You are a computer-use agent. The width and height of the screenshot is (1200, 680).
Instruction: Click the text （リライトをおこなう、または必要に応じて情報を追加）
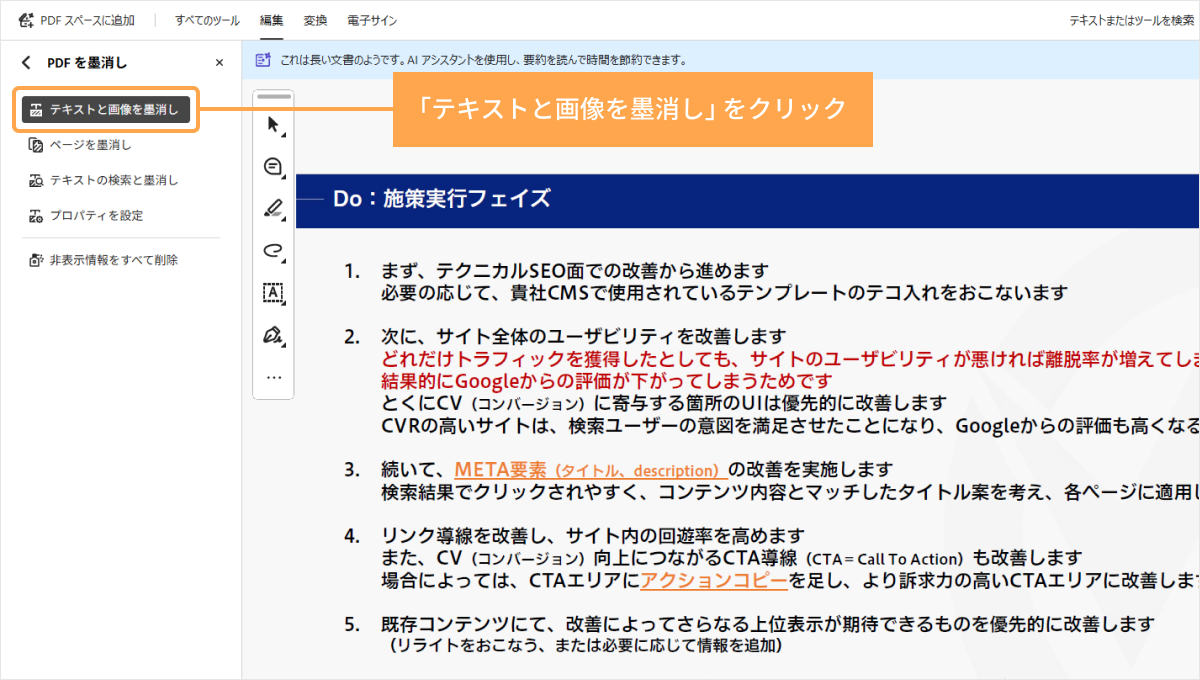pos(587,646)
